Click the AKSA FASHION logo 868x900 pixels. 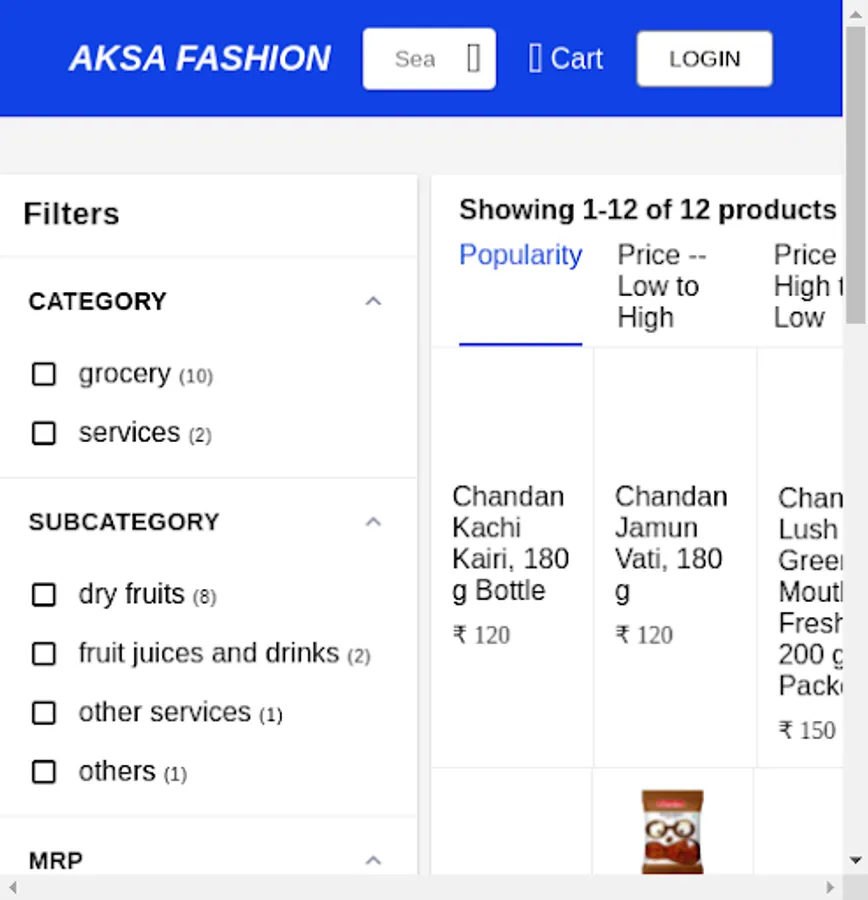coord(200,59)
